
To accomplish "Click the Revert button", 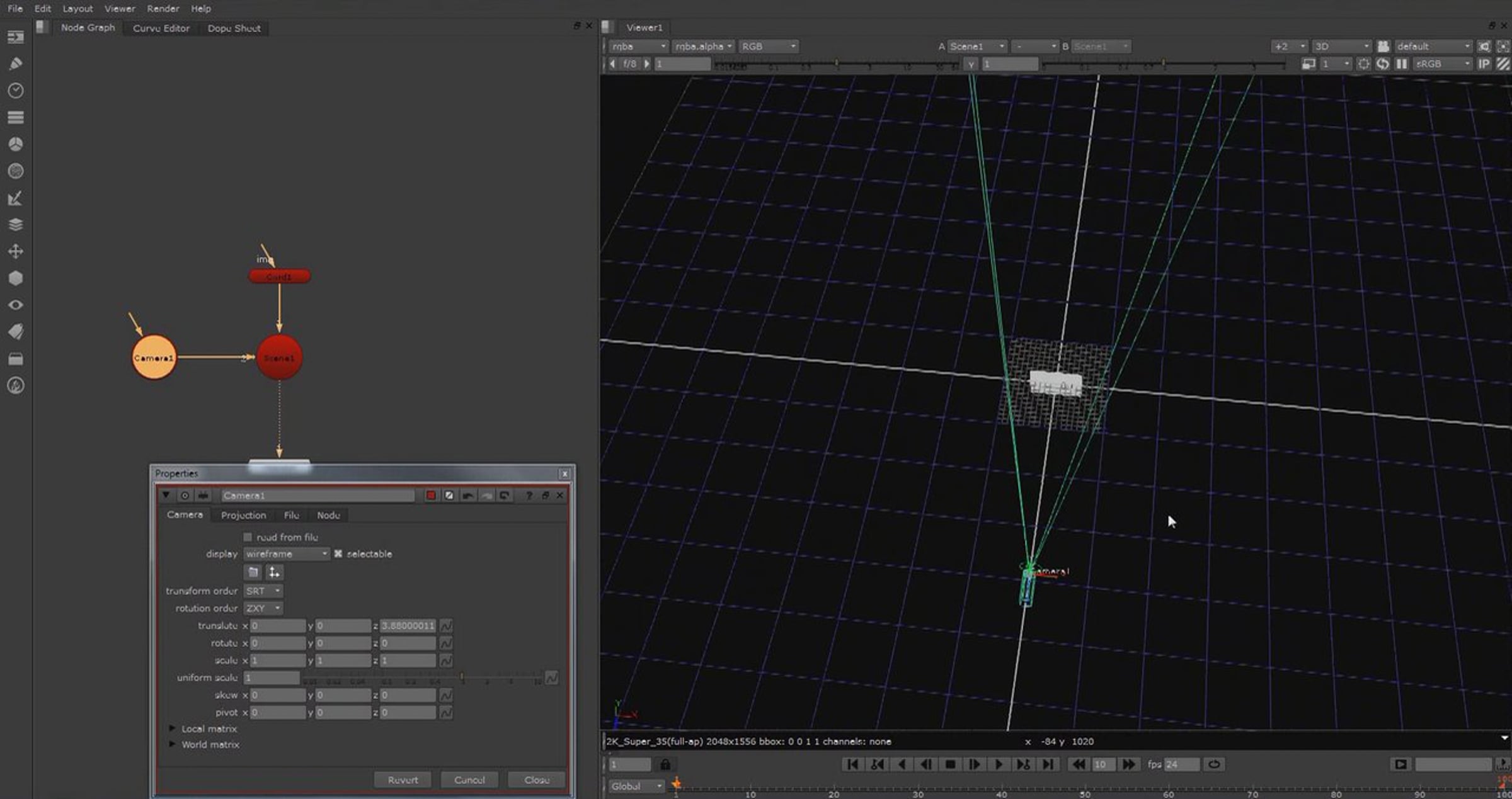I will pos(403,779).
